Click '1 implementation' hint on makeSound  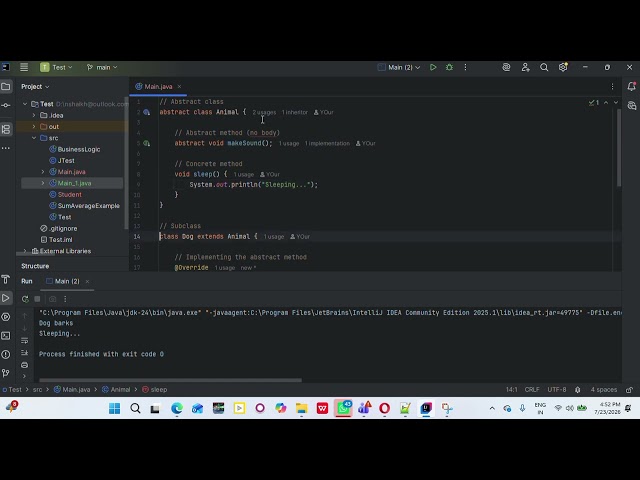[327, 143]
